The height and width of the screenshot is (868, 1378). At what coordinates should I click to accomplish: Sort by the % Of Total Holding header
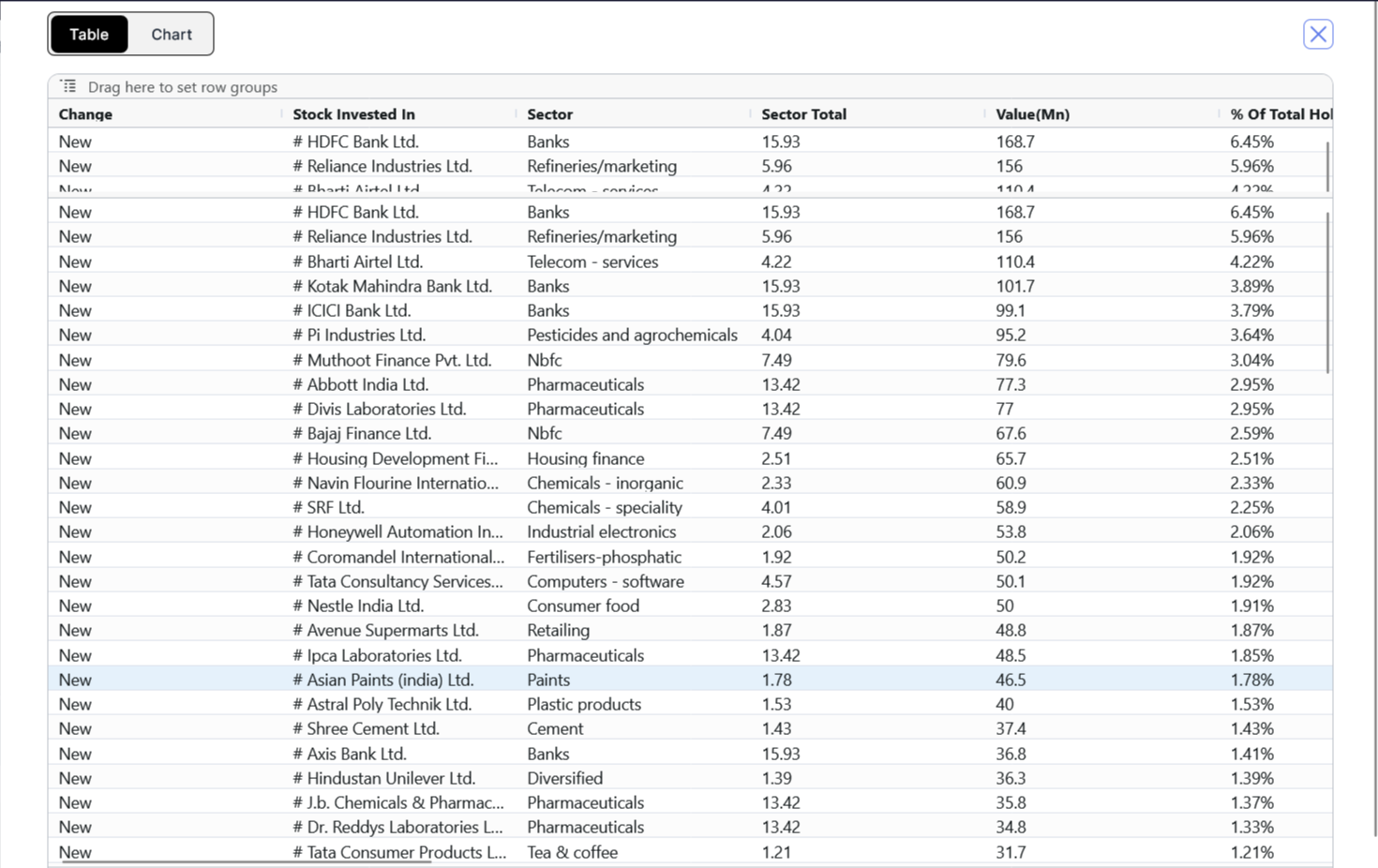coord(1281,114)
